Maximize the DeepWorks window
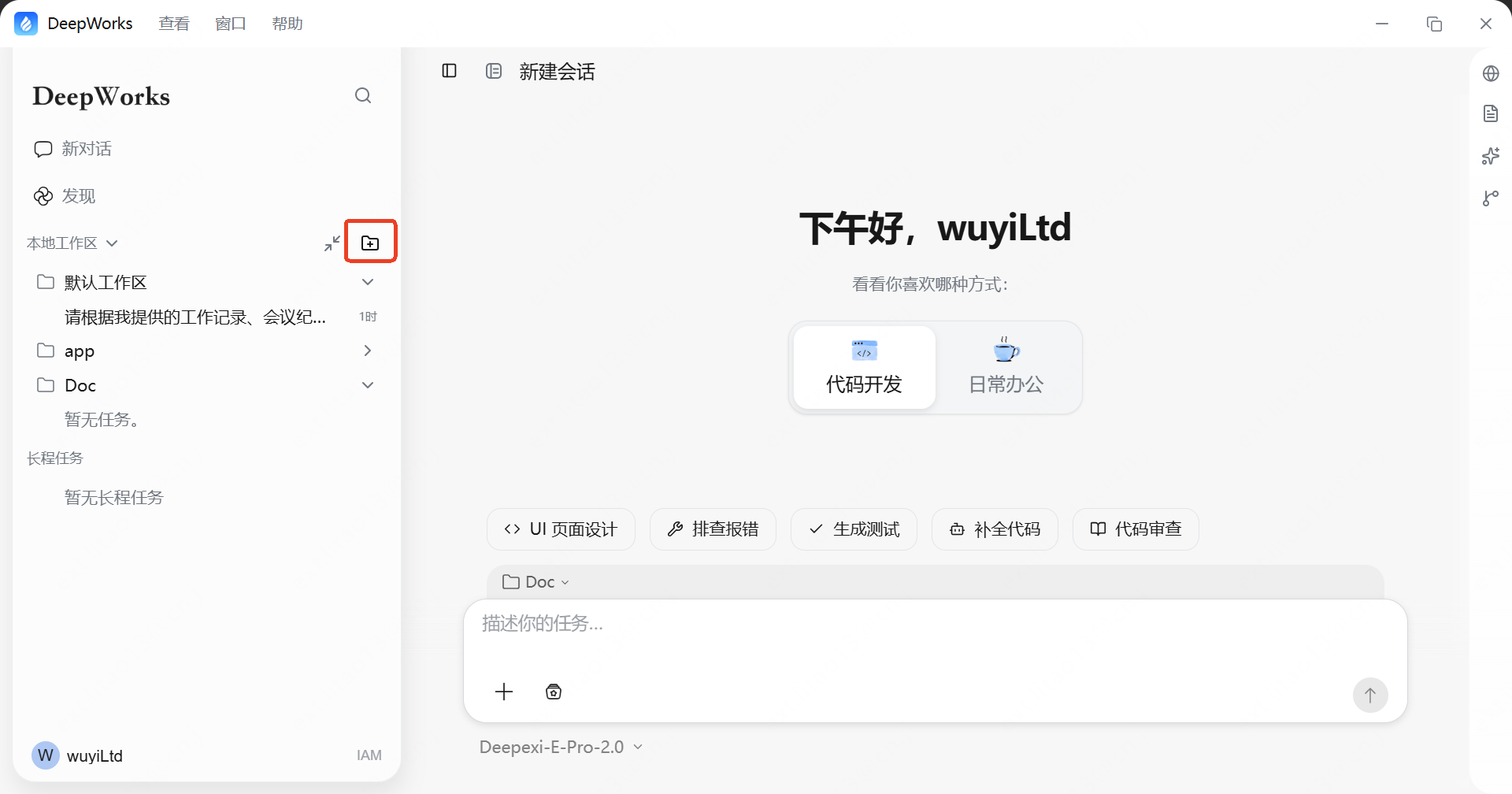Screen dimensions: 1512x794 [1434, 24]
